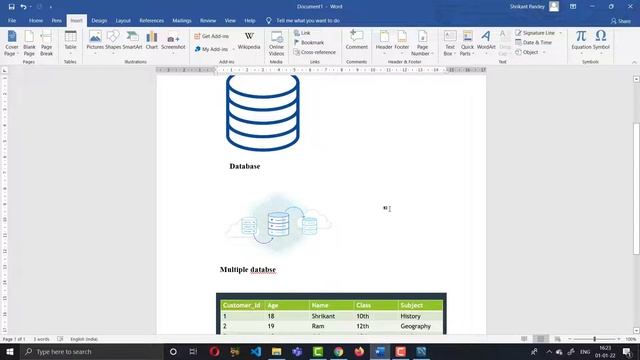Image resolution: width=640 pixels, height=360 pixels.
Task: Adjust the zoom slider handle
Action: coord(594,339)
